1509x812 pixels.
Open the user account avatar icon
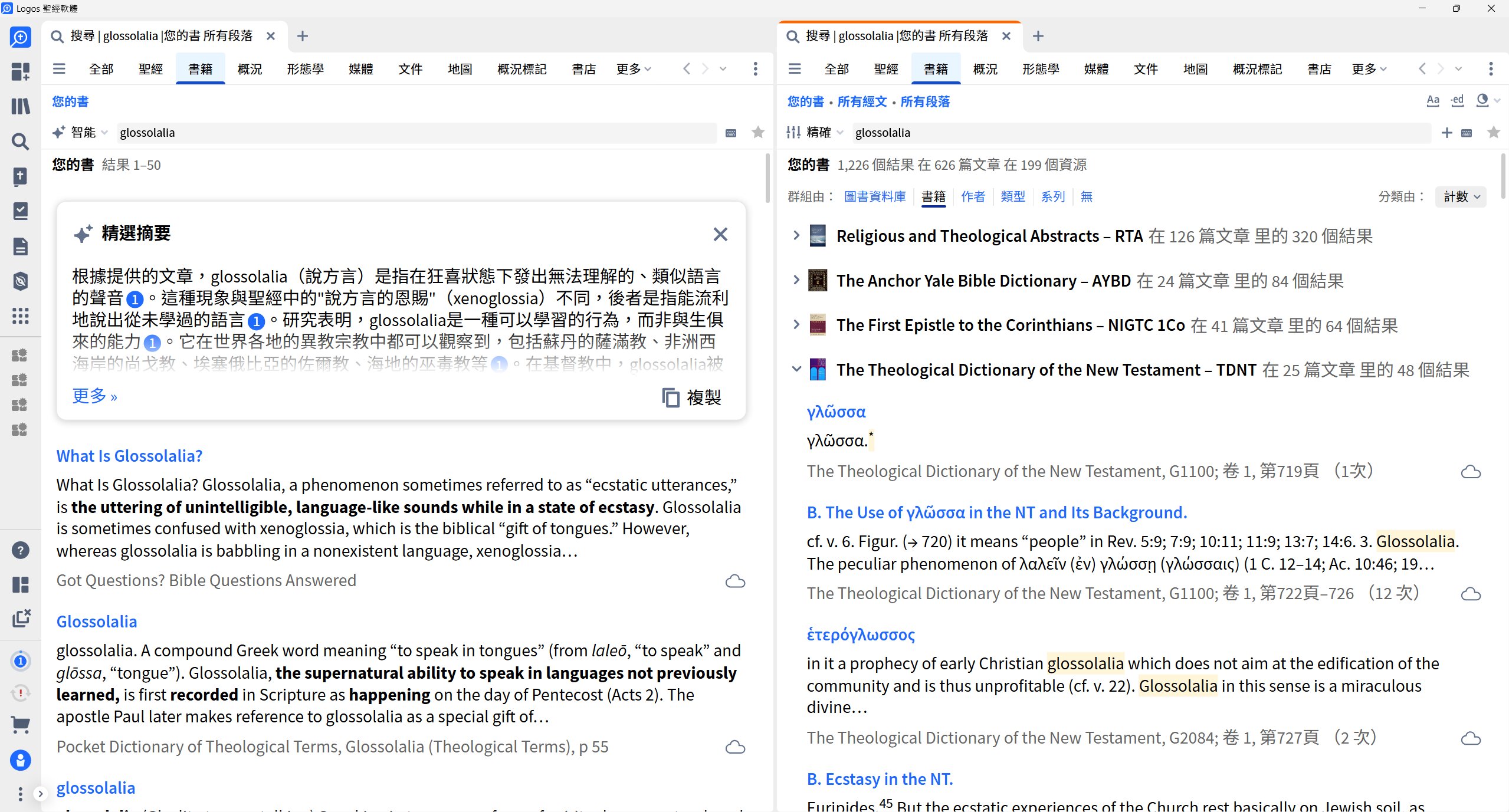click(20, 760)
